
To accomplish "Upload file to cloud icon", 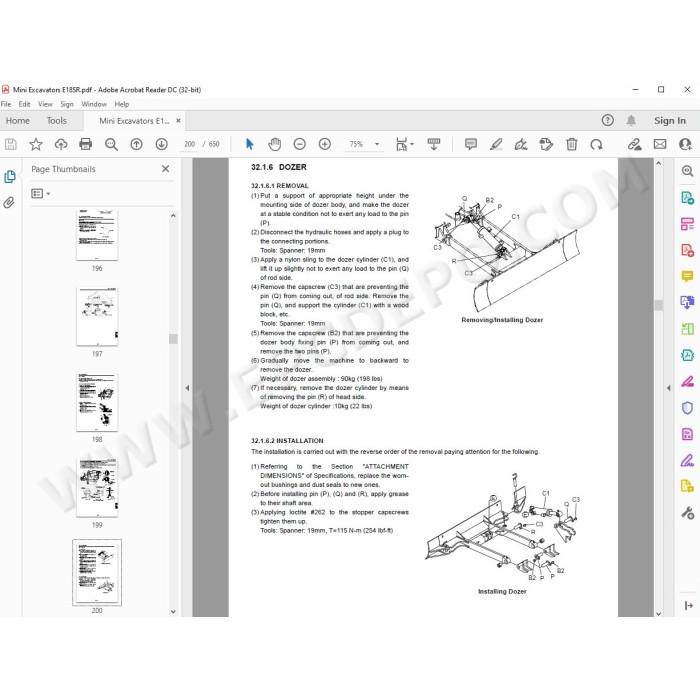I will pyautogui.click(x=61, y=144).
